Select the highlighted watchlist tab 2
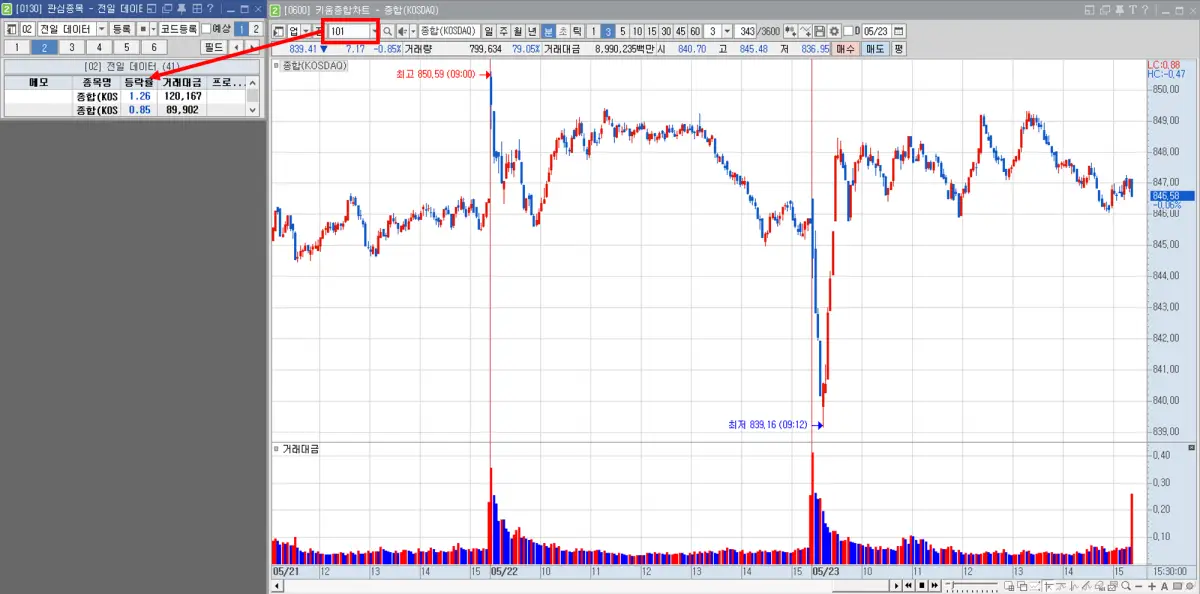Image resolution: width=1200 pixels, height=594 pixels. tap(44, 47)
